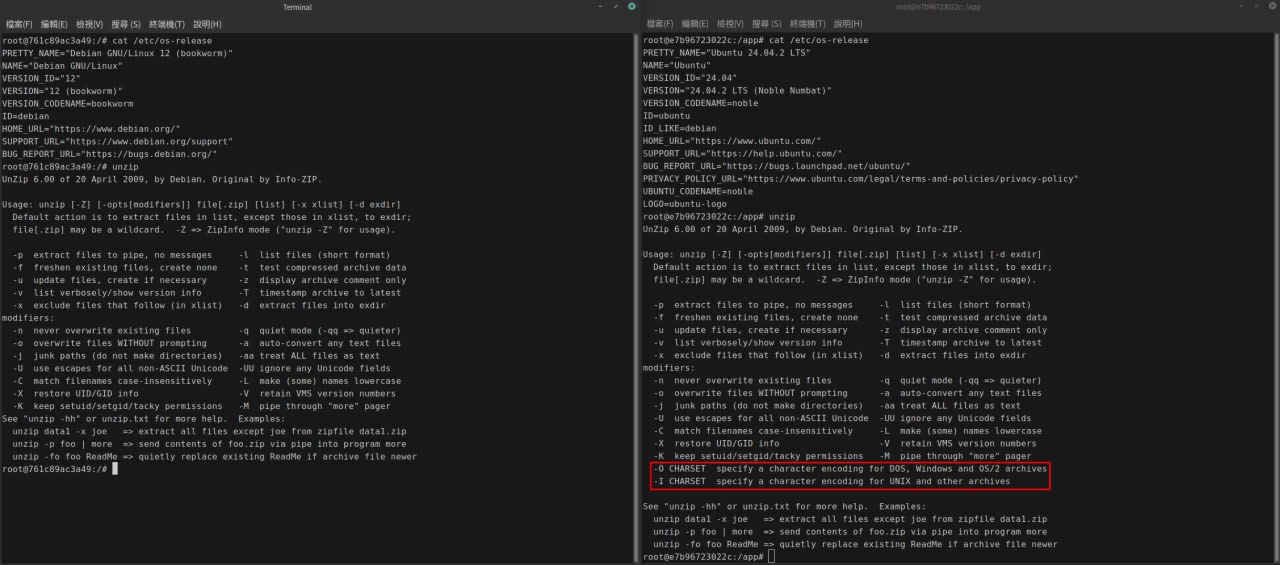Click VERSION_CODENAME=bookworm line
1280x565 pixels.
click(68, 103)
